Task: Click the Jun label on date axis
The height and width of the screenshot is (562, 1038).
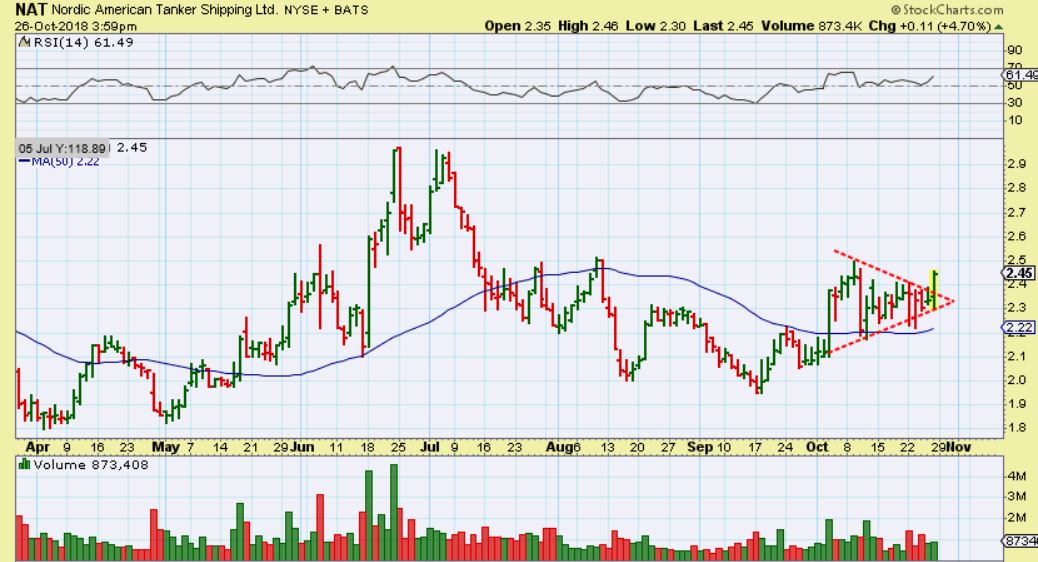Action: click(x=302, y=447)
